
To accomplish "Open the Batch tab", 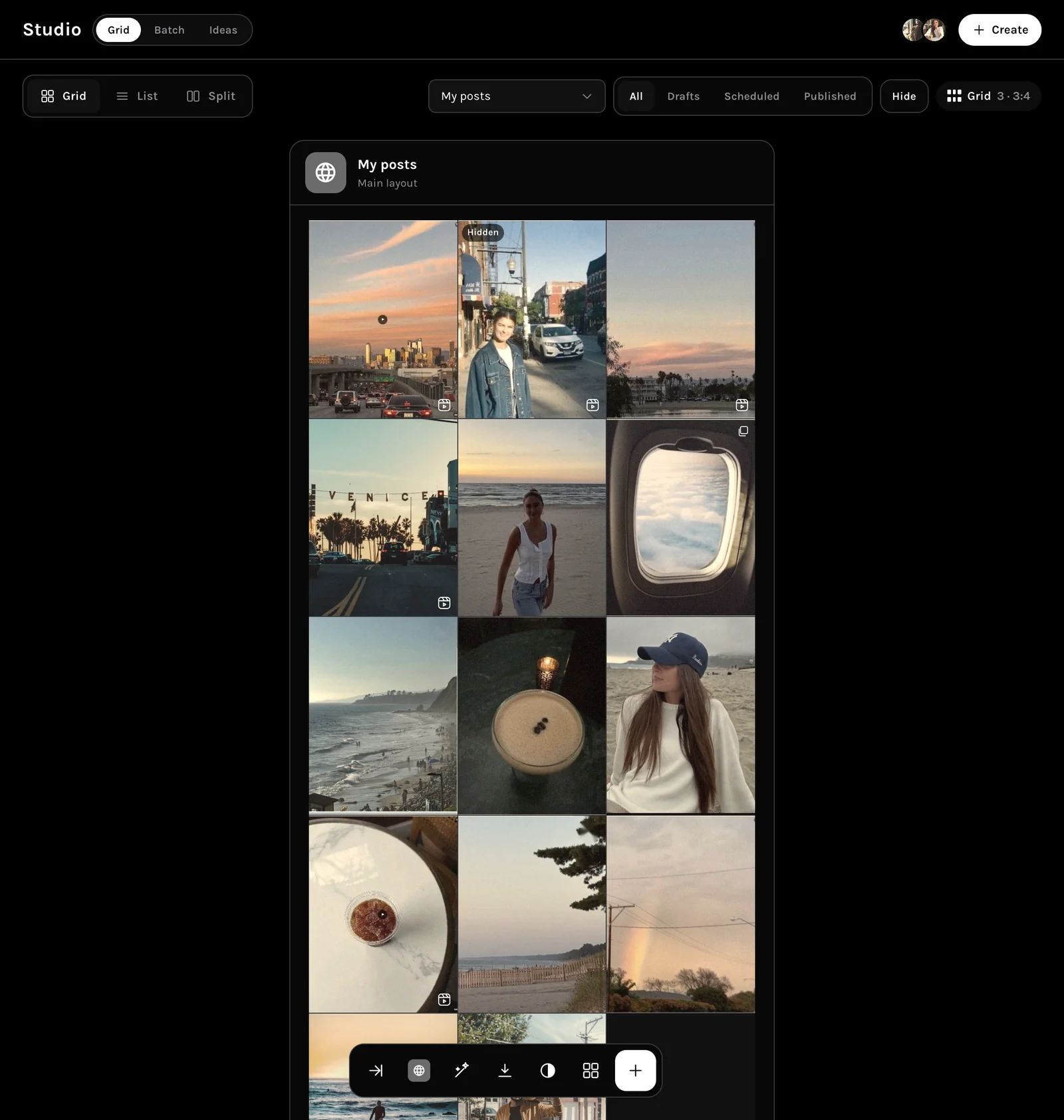I will 170,30.
